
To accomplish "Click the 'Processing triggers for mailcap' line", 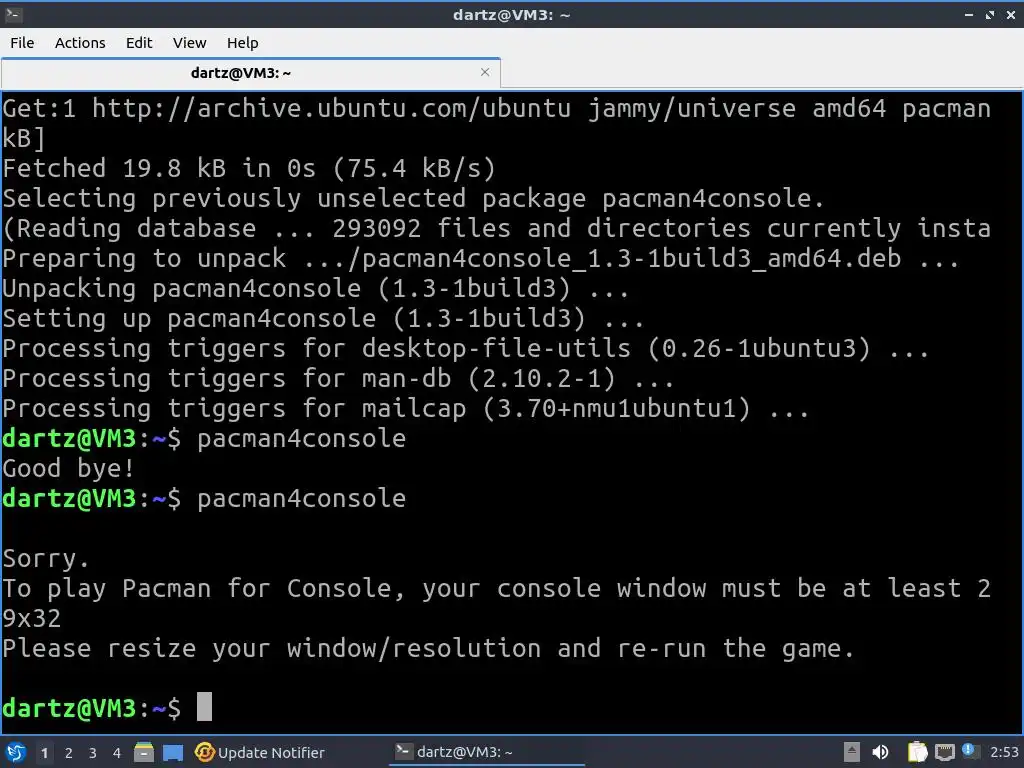I will pyautogui.click(x=406, y=408).
